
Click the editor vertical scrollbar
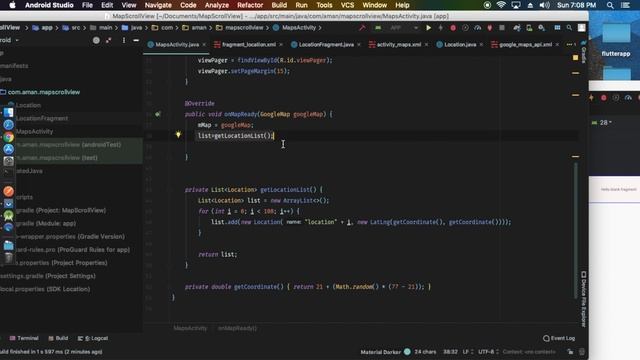coord(576,231)
